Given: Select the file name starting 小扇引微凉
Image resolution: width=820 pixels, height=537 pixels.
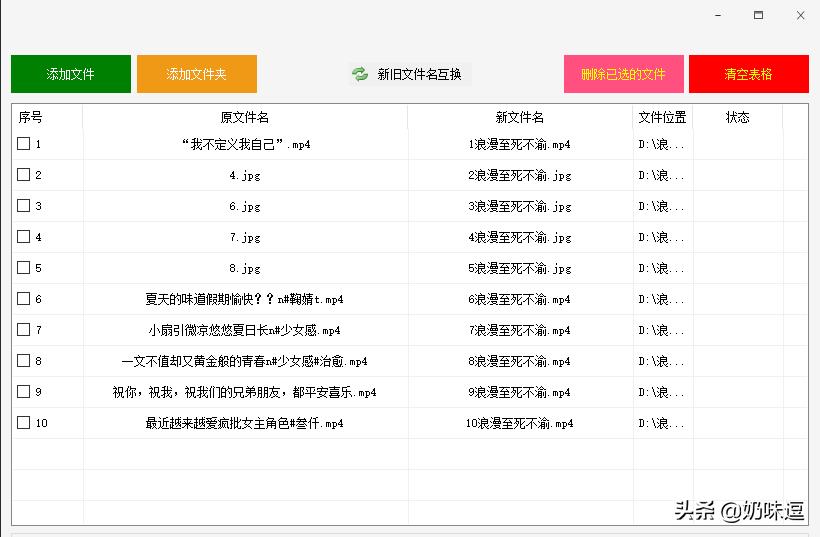Looking at the screenshot, I should 244,330.
